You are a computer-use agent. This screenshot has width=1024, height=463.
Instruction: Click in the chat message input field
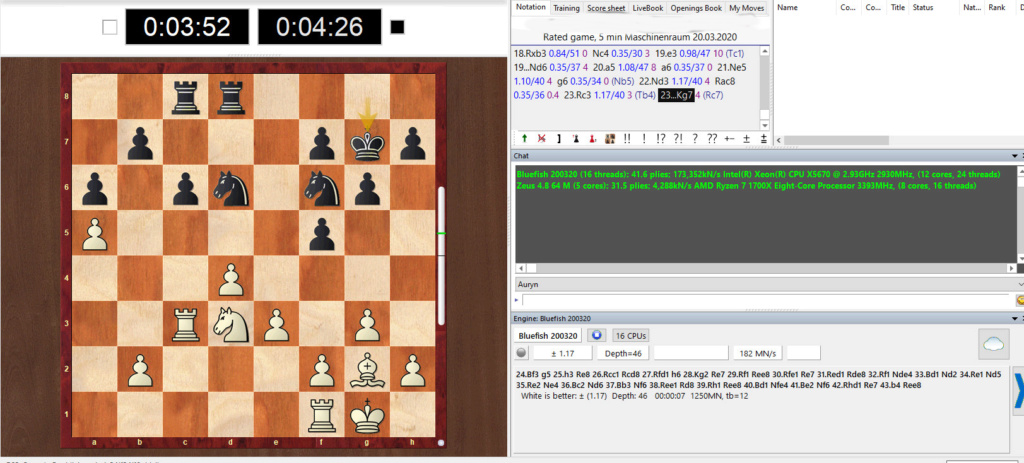tap(765, 300)
